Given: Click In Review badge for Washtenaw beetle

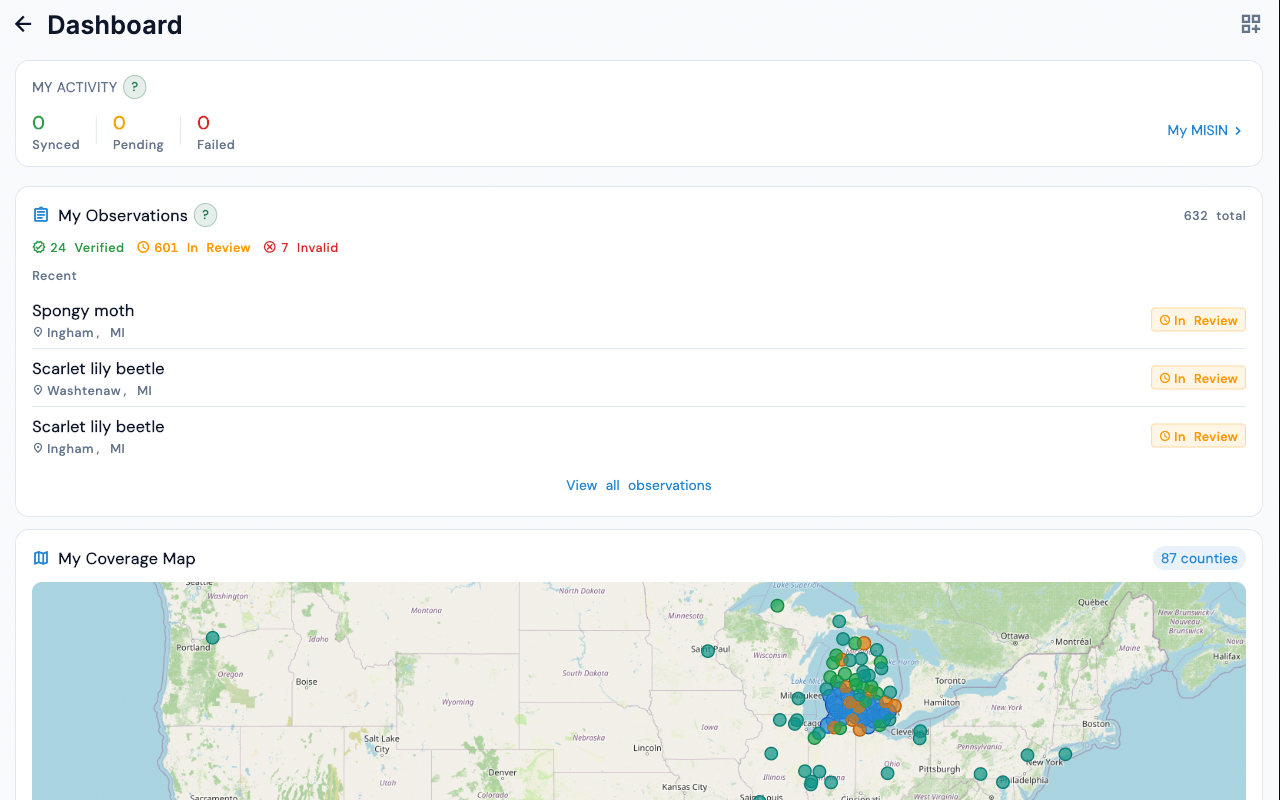Looking at the screenshot, I should pos(1198,378).
